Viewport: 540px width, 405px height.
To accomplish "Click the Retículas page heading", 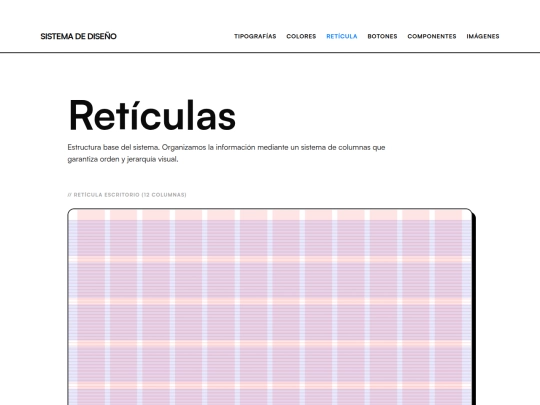I will (x=152, y=115).
